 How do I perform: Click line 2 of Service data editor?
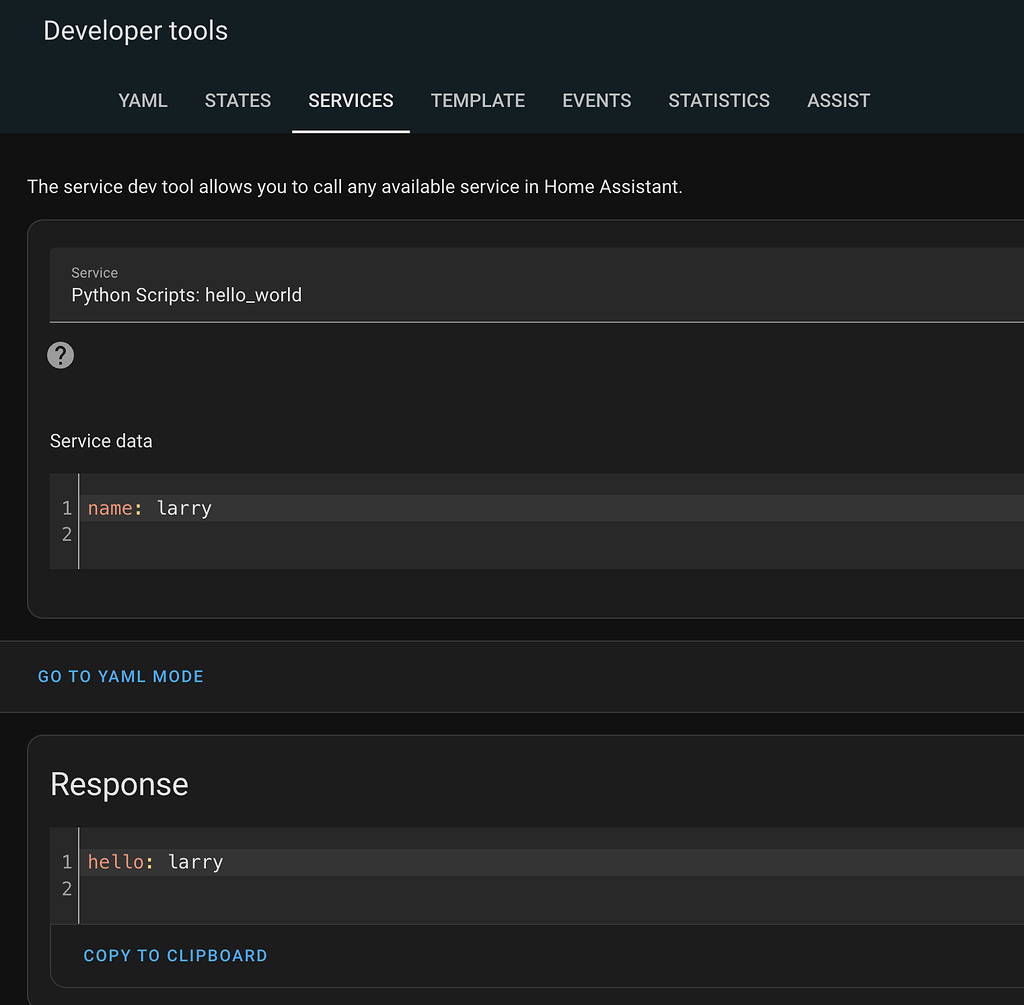click(x=300, y=535)
